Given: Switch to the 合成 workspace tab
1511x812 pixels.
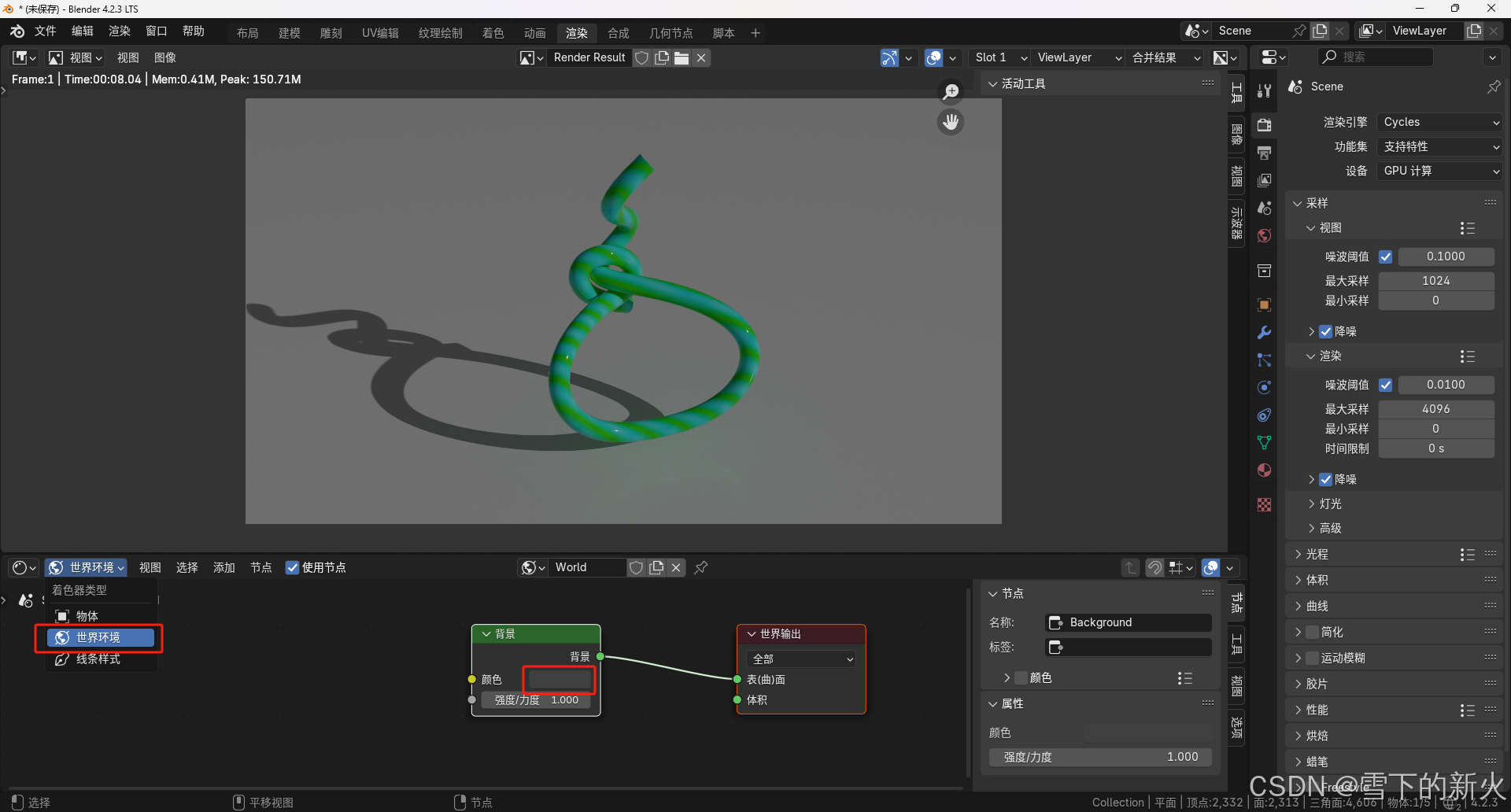Looking at the screenshot, I should (618, 33).
